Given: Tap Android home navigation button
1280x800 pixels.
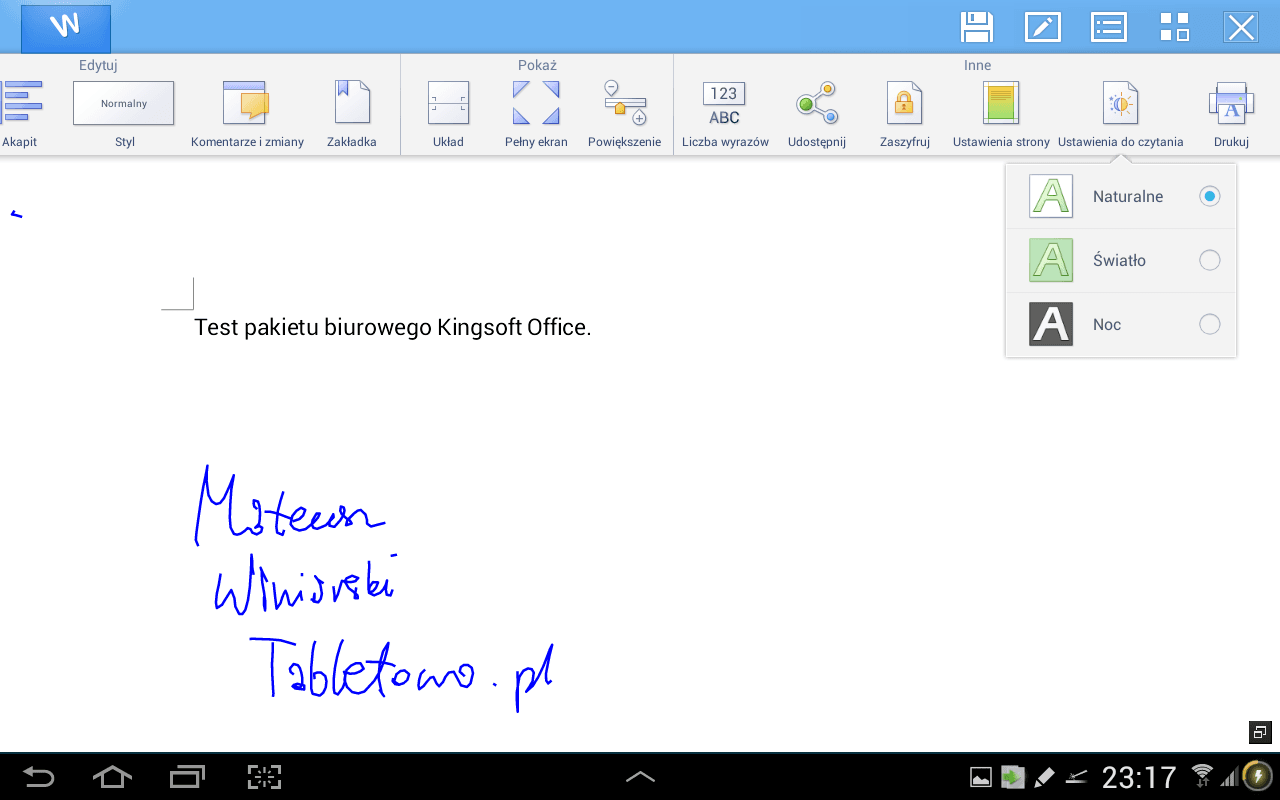Looking at the screenshot, I should (112, 777).
